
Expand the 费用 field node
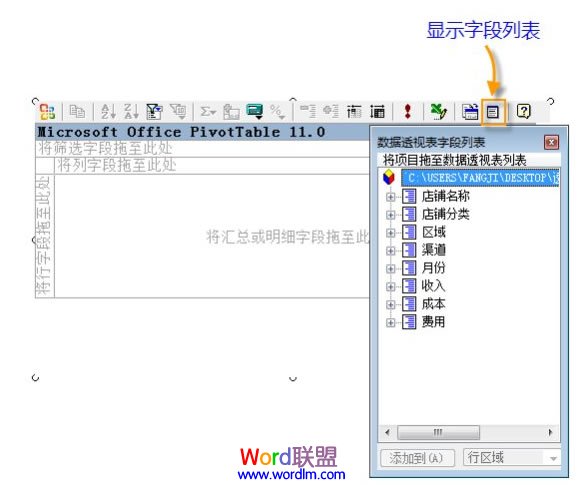[x=390, y=322]
